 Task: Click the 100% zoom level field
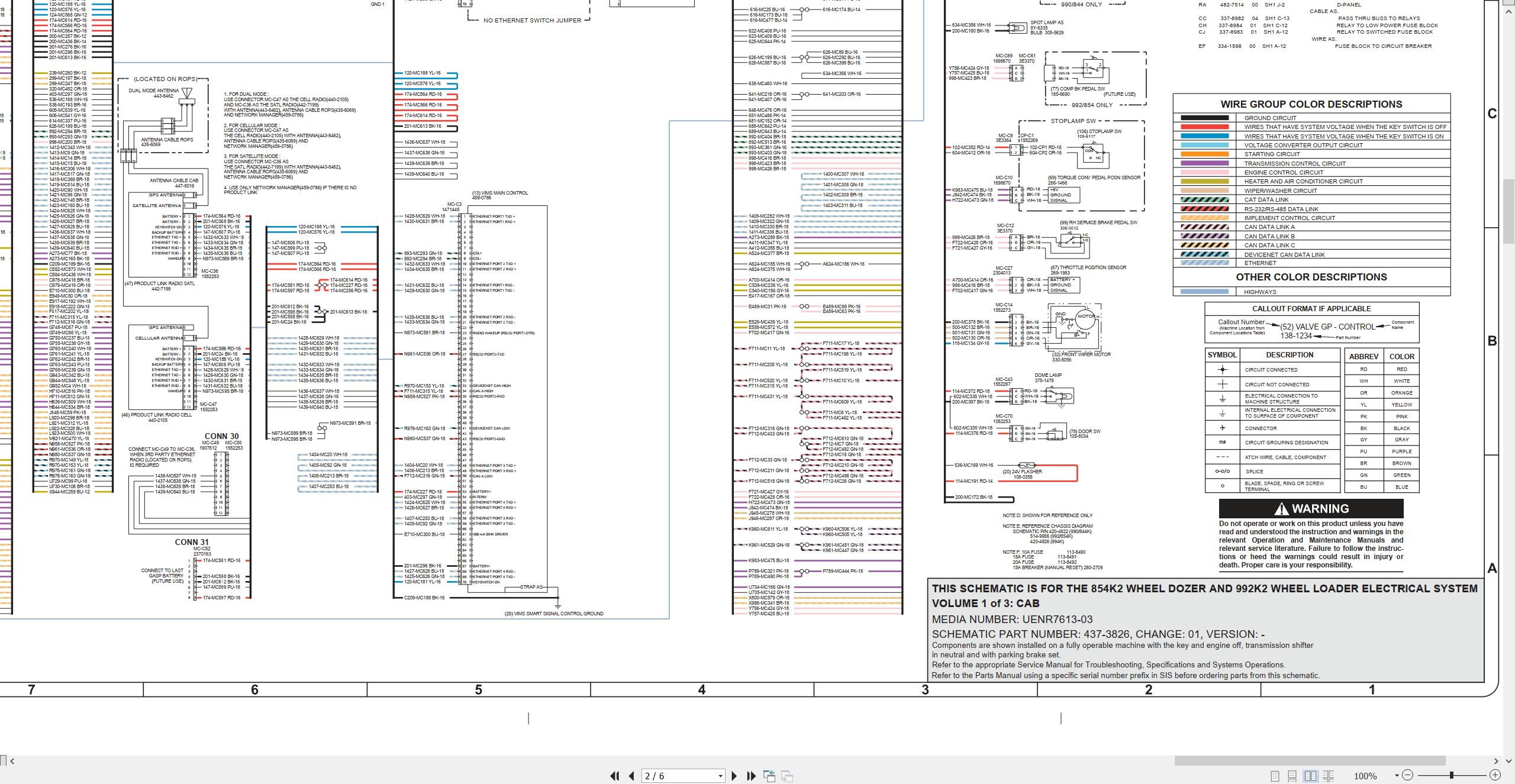click(x=1365, y=776)
